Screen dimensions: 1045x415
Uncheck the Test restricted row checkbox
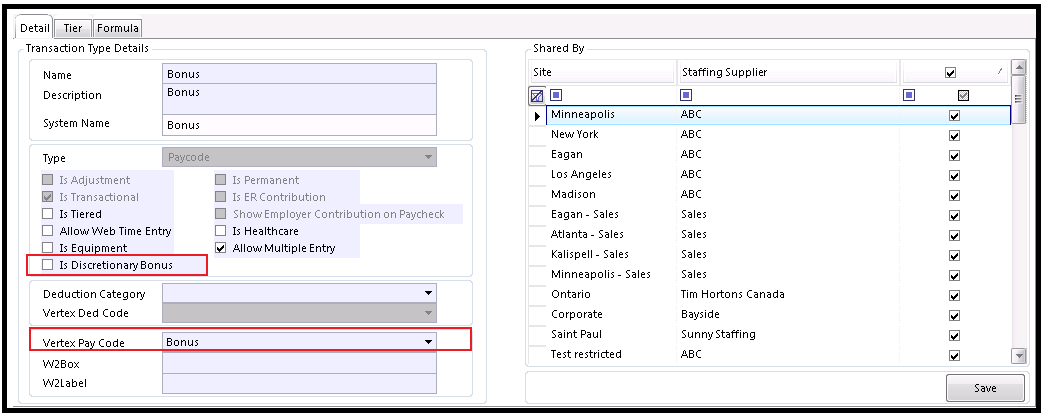point(954,355)
